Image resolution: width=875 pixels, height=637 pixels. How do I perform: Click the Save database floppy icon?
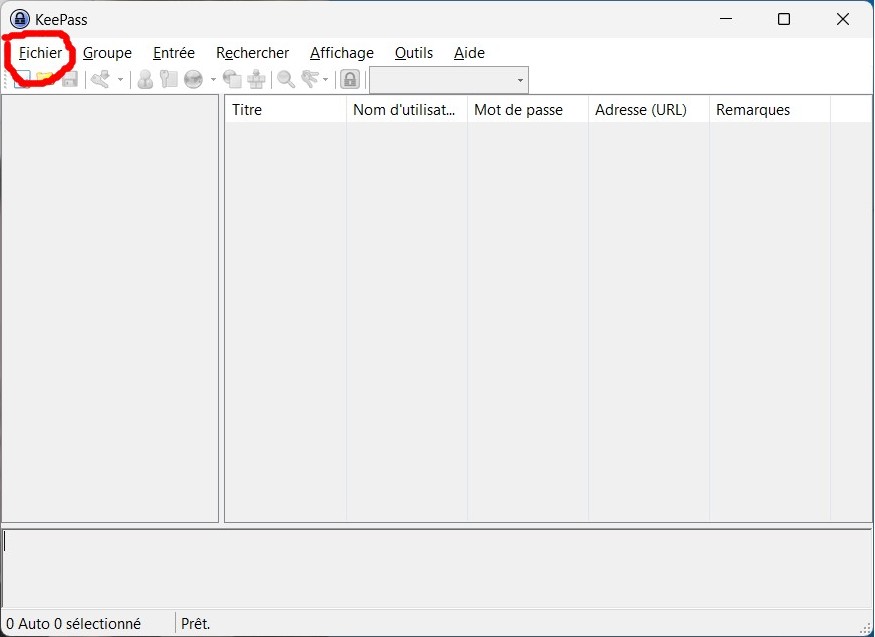pos(69,80)
